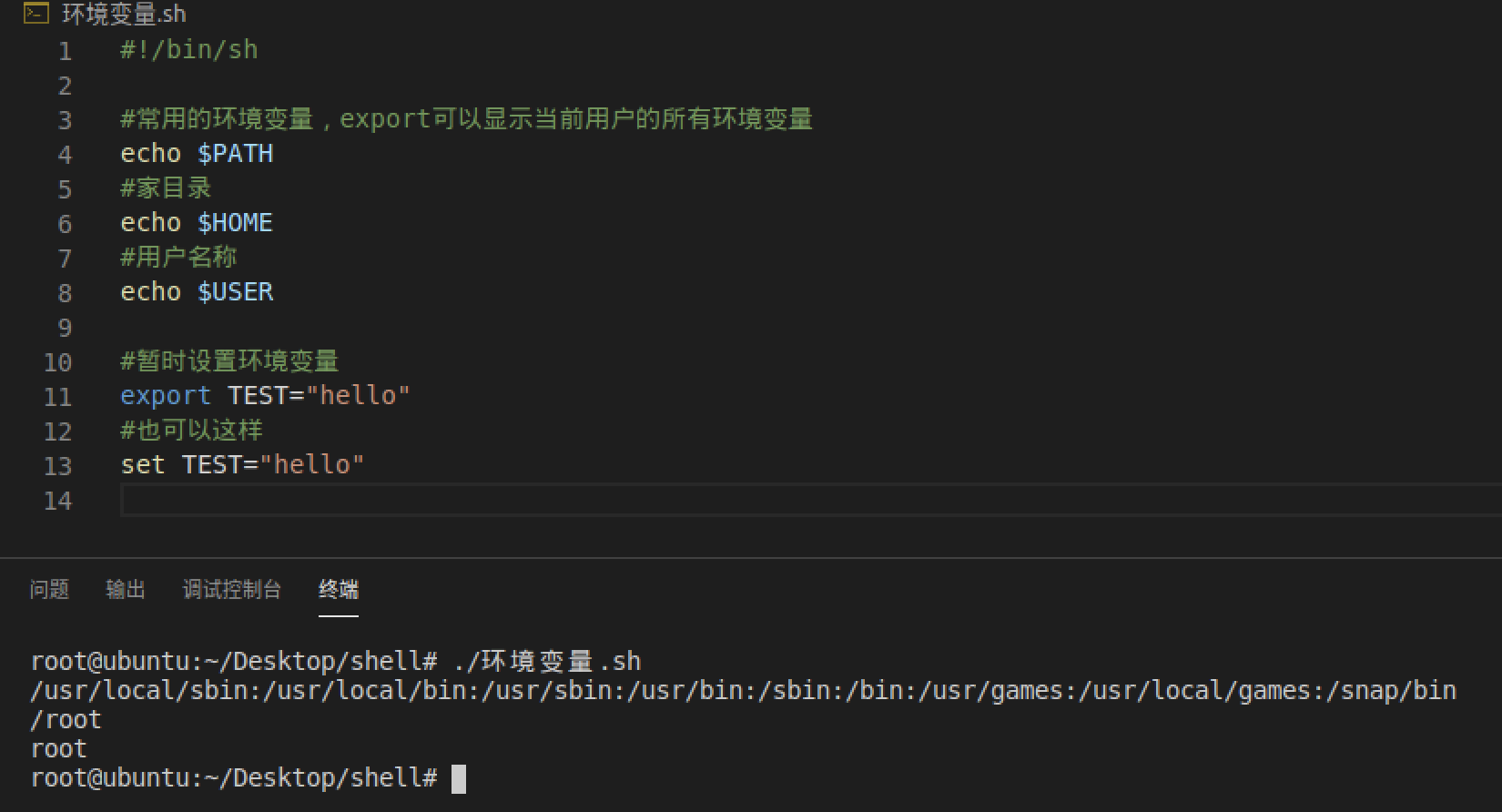Click the terminal cursor at the prompt

(459, 778)
